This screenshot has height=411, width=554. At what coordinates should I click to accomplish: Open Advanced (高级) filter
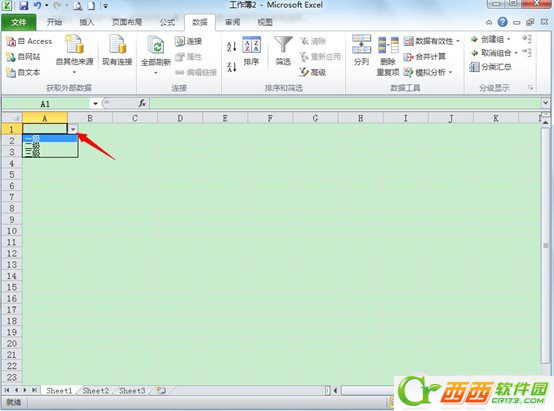[x=312, y=72]
